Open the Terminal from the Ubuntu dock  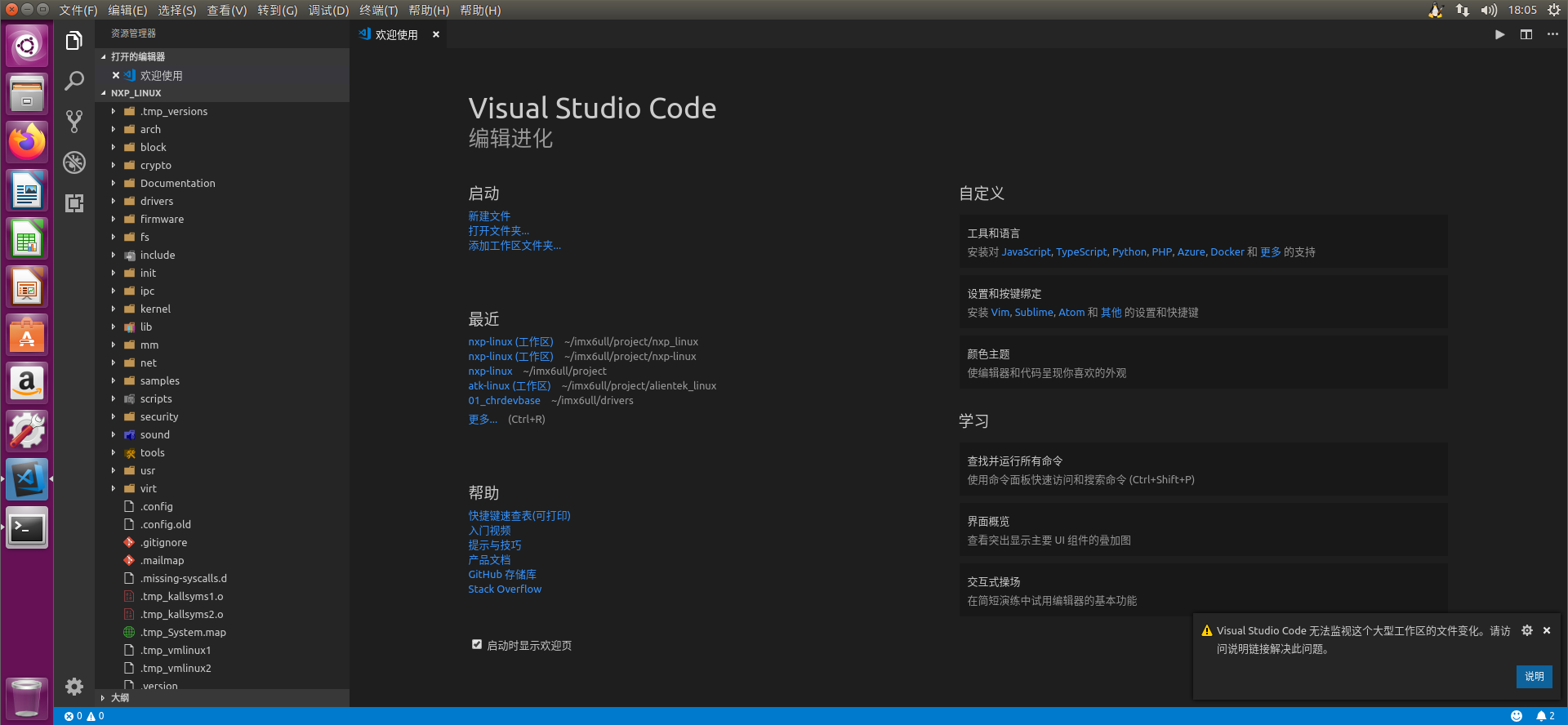[27, 528]
